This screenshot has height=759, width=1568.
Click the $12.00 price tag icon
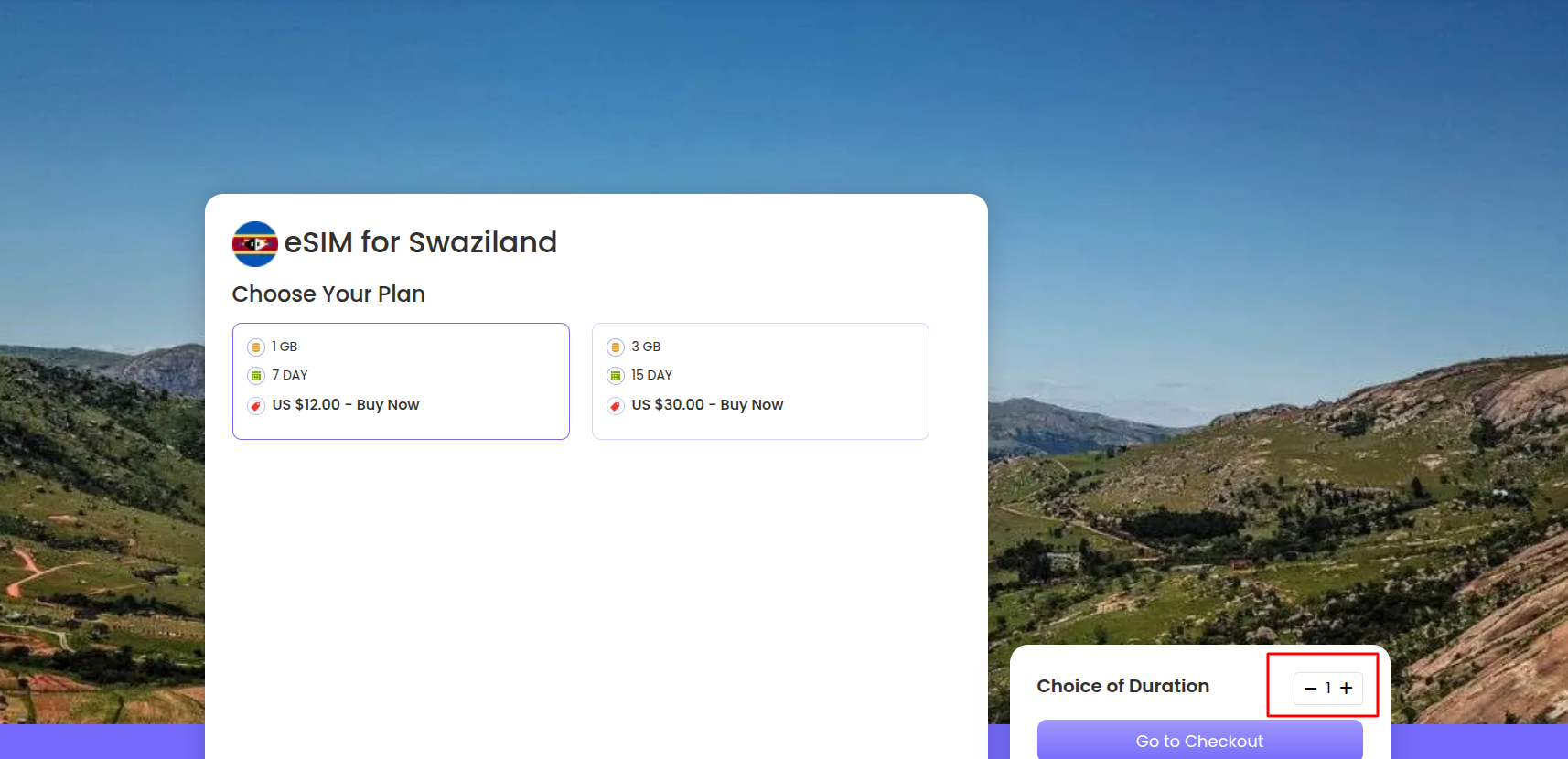click(256, 406)
